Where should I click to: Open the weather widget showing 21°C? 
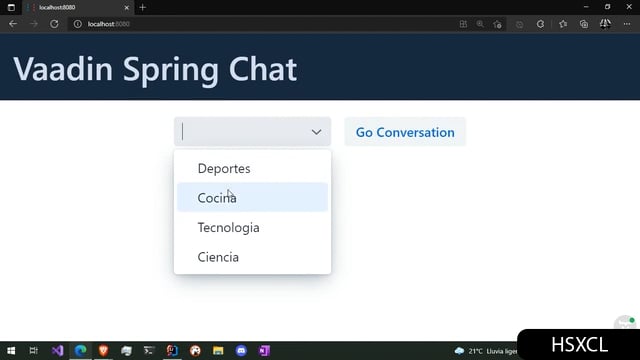click(x=485, y=351)
